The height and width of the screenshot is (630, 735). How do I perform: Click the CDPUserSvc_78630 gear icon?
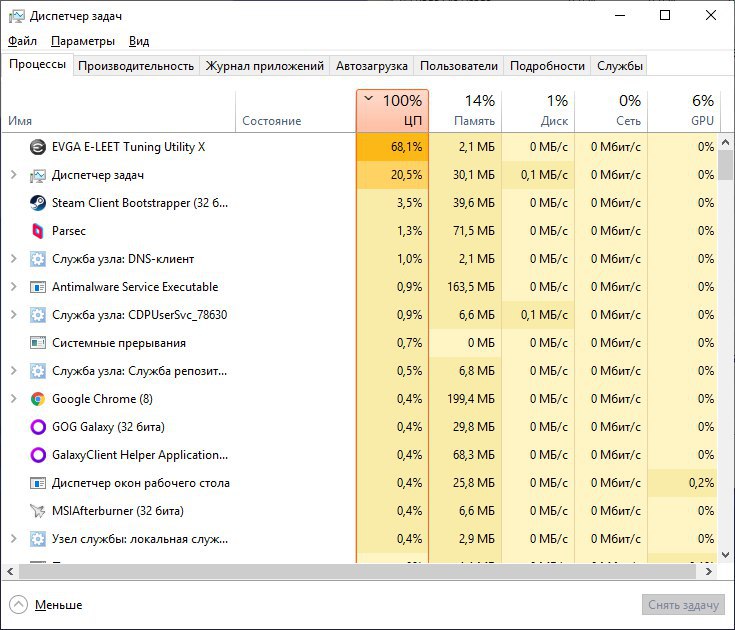(x=38, y=315)
